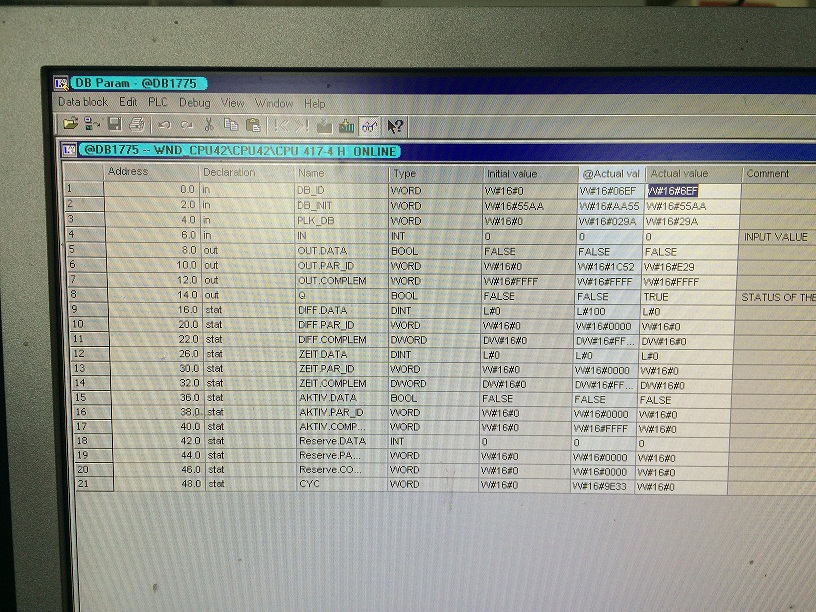Click the Initial value column header

(530, 174)
